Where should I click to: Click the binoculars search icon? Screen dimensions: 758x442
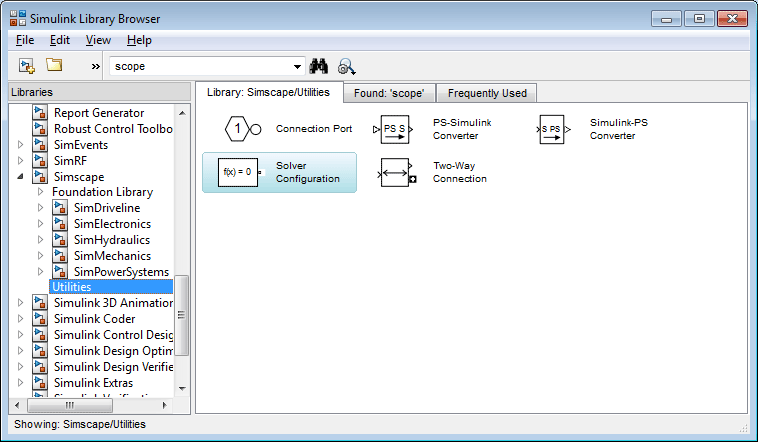click(319, 66)
